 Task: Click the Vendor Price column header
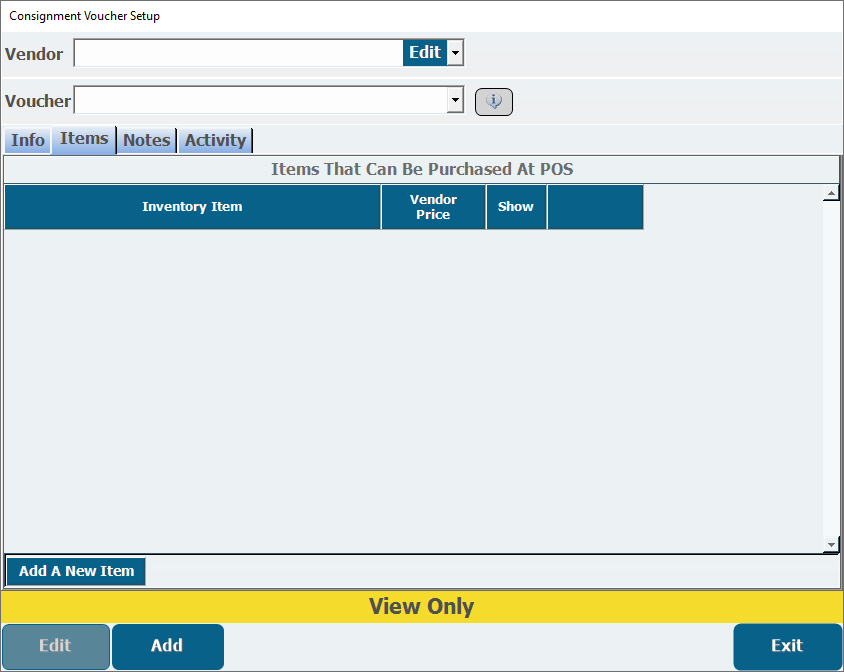coord(433,207)
